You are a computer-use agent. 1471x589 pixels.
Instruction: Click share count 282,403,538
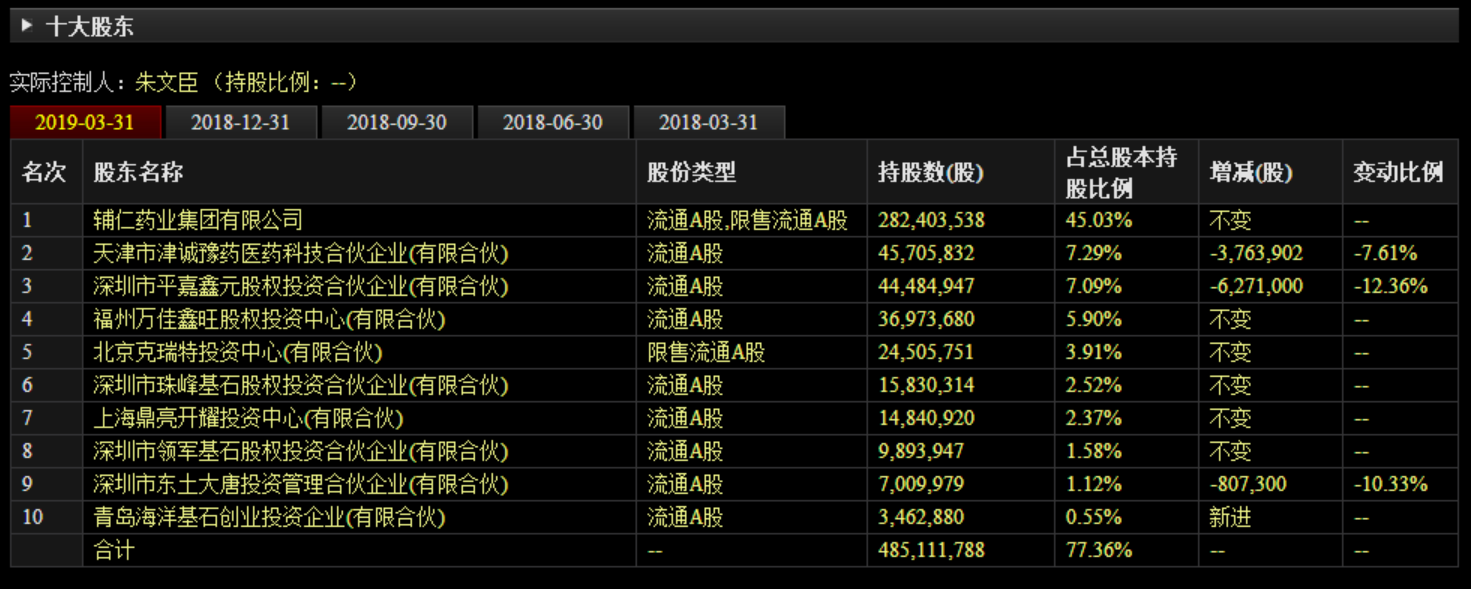point(931,220)
